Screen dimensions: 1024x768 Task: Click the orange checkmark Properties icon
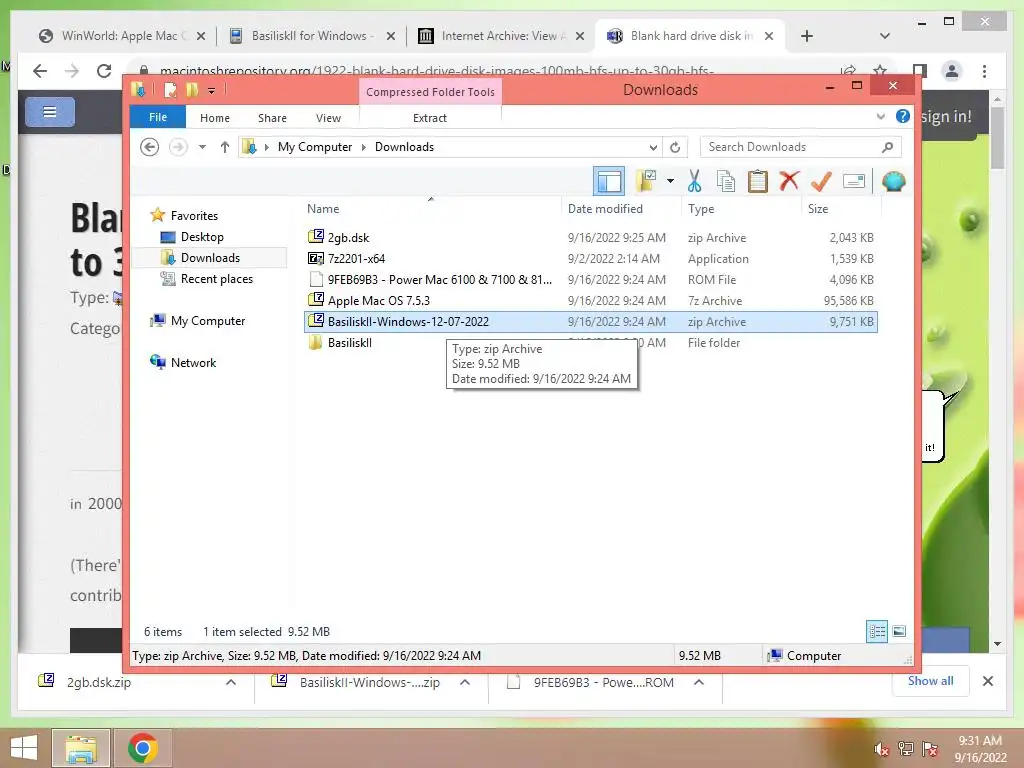[x=821, y=181]
